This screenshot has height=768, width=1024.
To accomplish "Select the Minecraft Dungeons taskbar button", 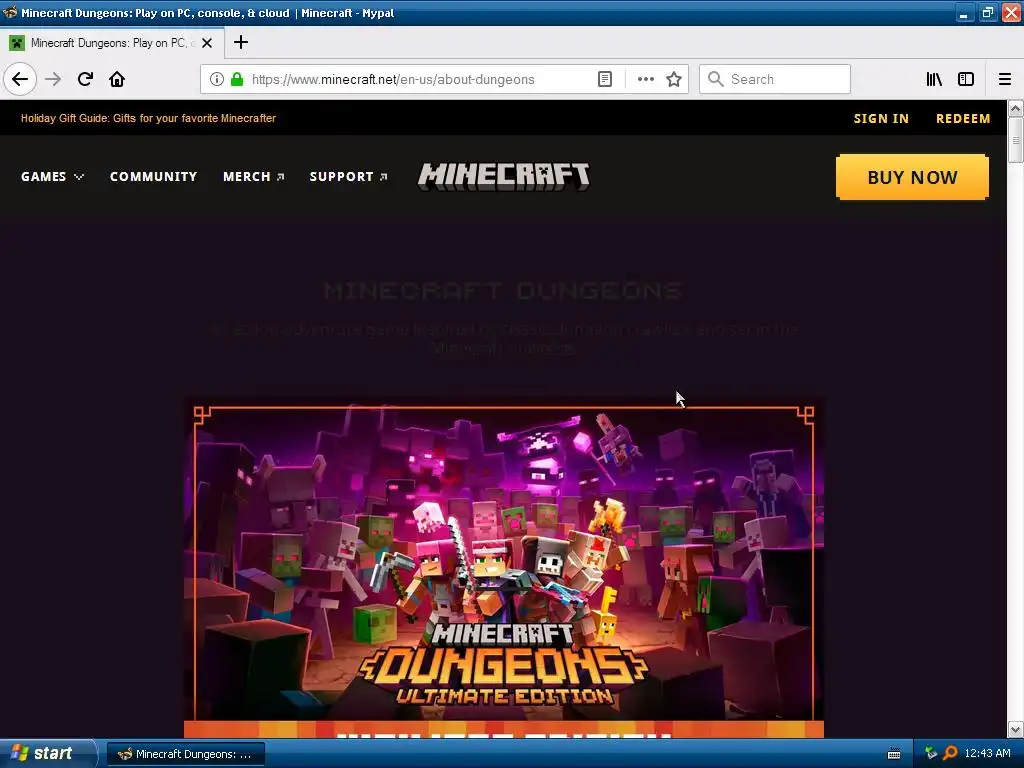I will (x=185, y=754).
